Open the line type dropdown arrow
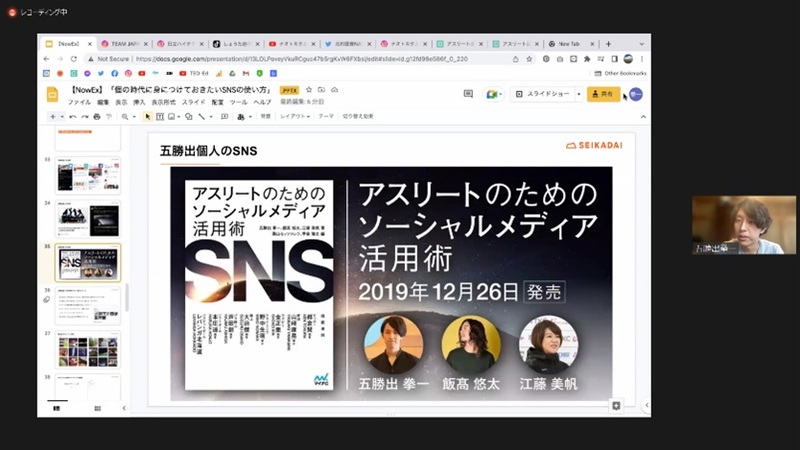The width and height of the screenshot is (800, 450). point(211,117)
